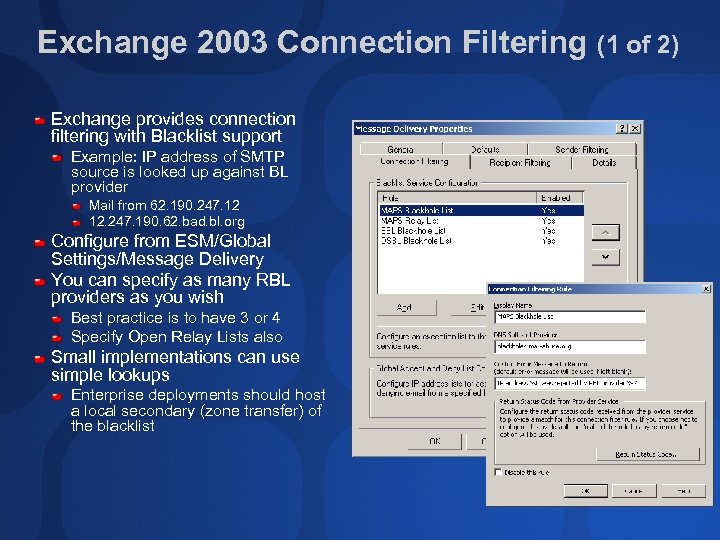Move the selected rule up with arrow button
This screenshot has height=540, width=720.
605,232
